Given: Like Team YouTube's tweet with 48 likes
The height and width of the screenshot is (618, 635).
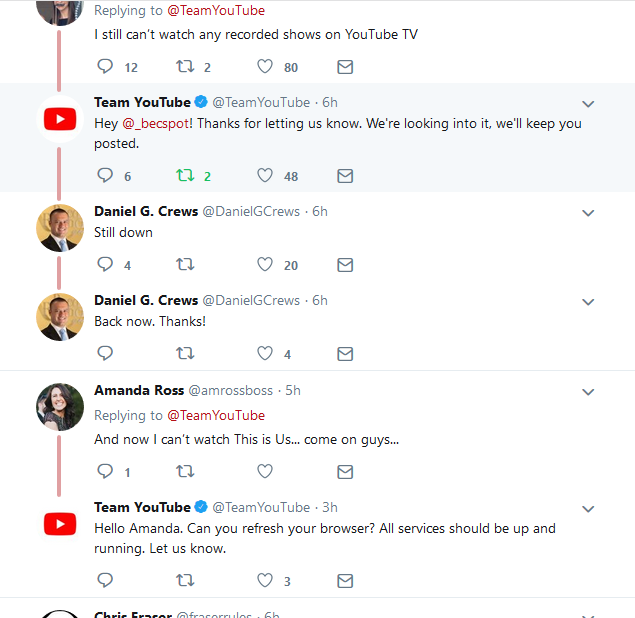Looking at the screenshot, I should tap(265, 176).
